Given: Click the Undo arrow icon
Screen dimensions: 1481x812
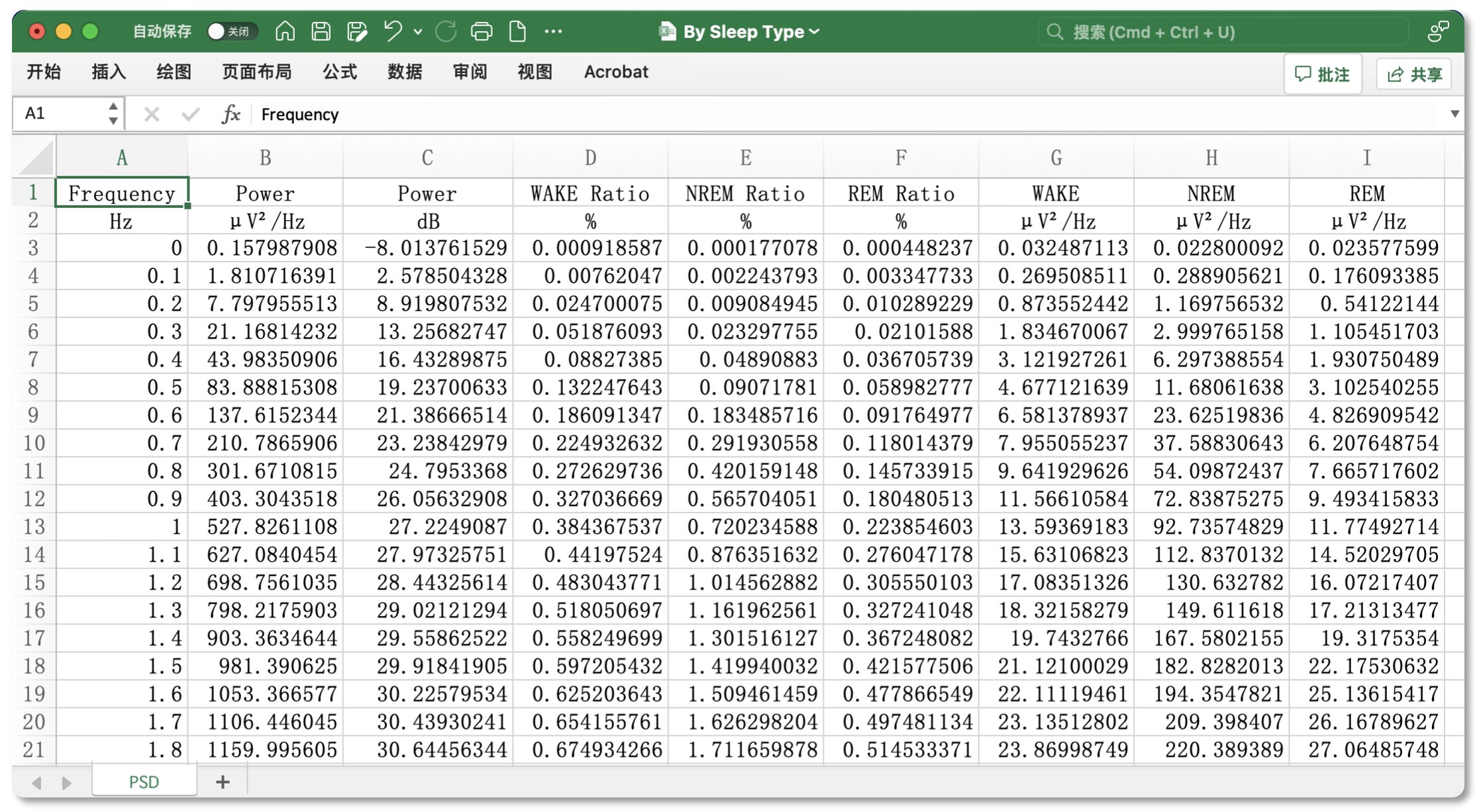Looking at the screenshot, I should [x=393, y=31].
